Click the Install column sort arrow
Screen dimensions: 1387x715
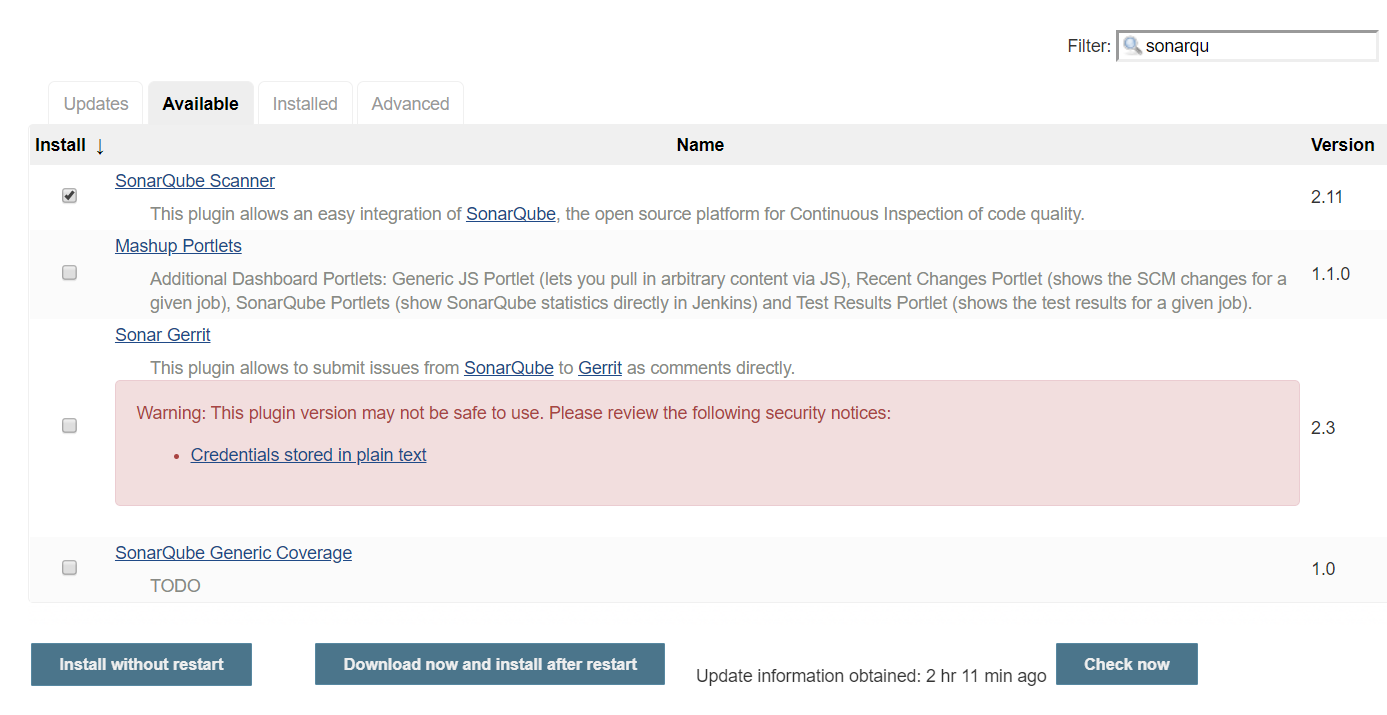point(100,146)
